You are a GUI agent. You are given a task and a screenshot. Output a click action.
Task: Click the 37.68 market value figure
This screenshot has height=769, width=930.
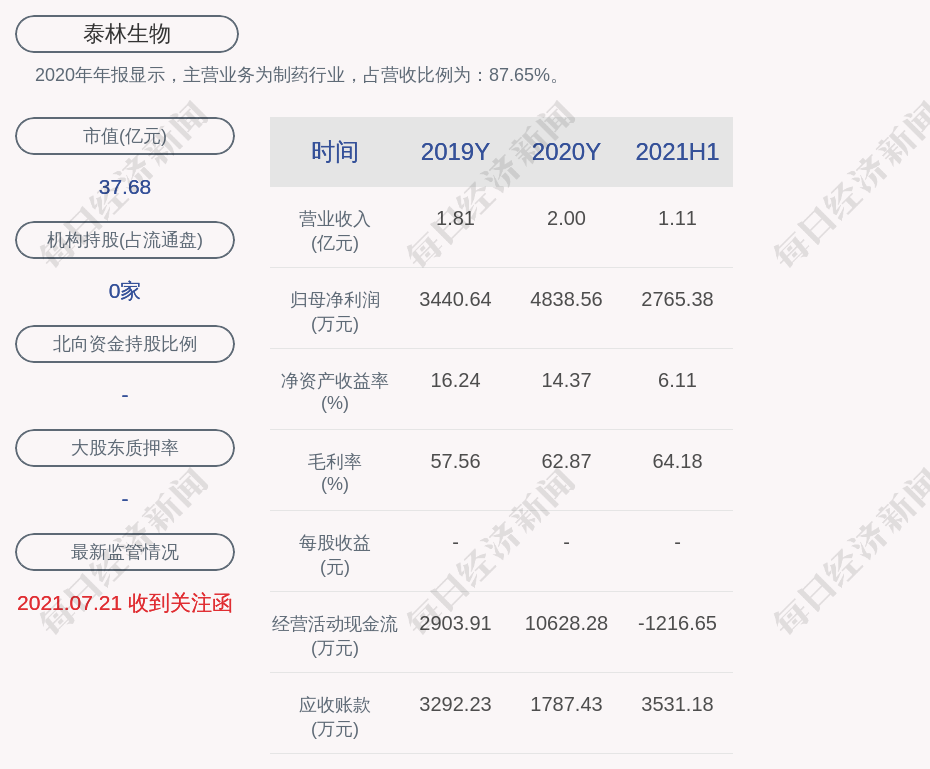point(125,187)
